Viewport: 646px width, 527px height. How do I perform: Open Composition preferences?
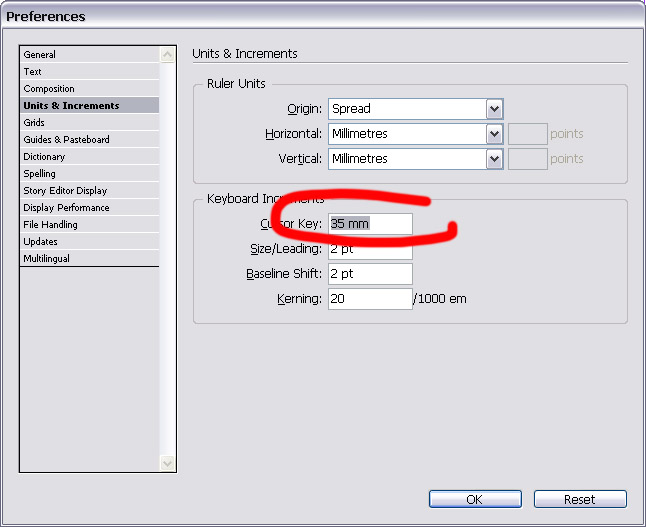coord(89,89)
